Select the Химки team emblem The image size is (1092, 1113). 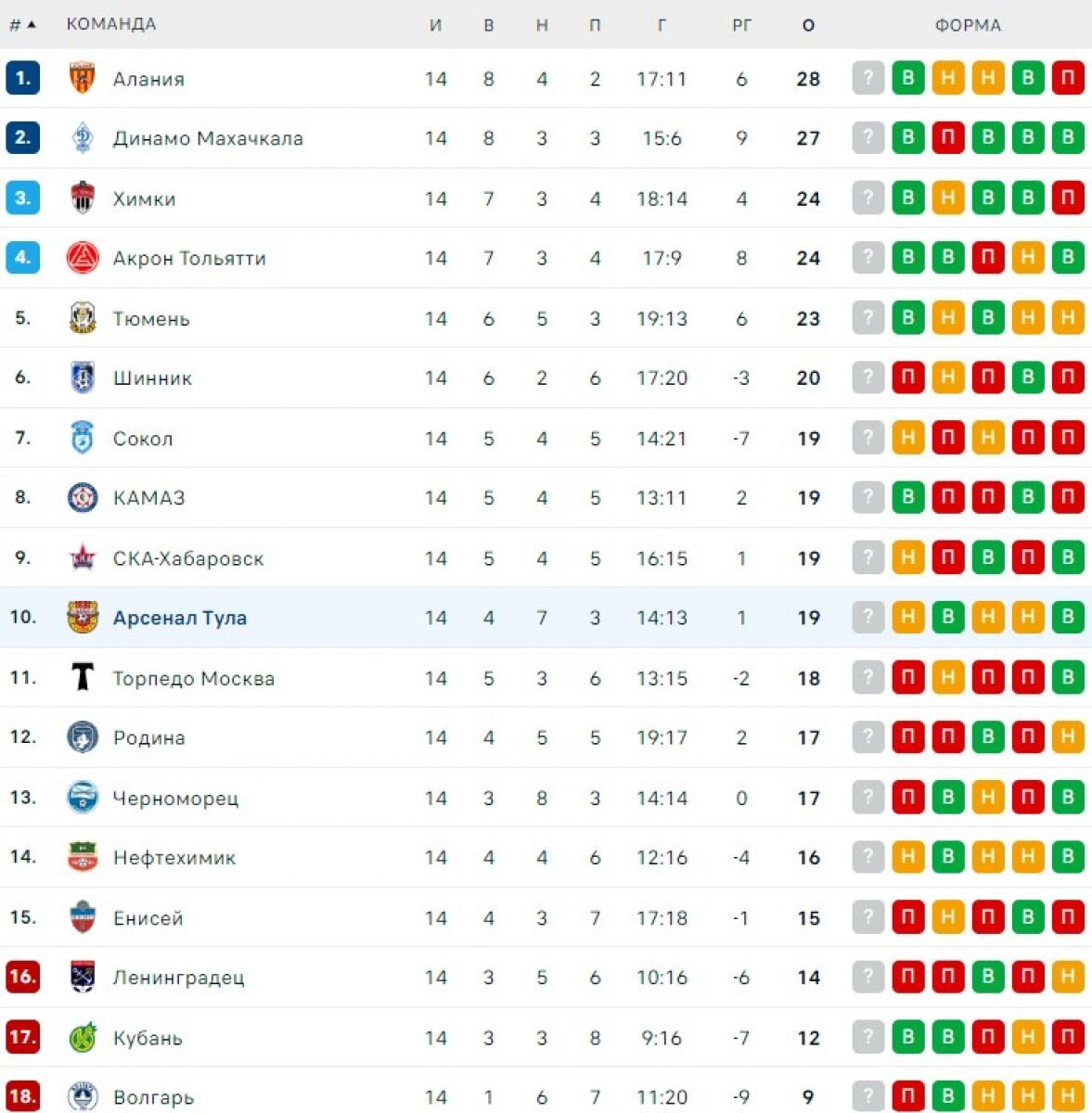[83, 198]
